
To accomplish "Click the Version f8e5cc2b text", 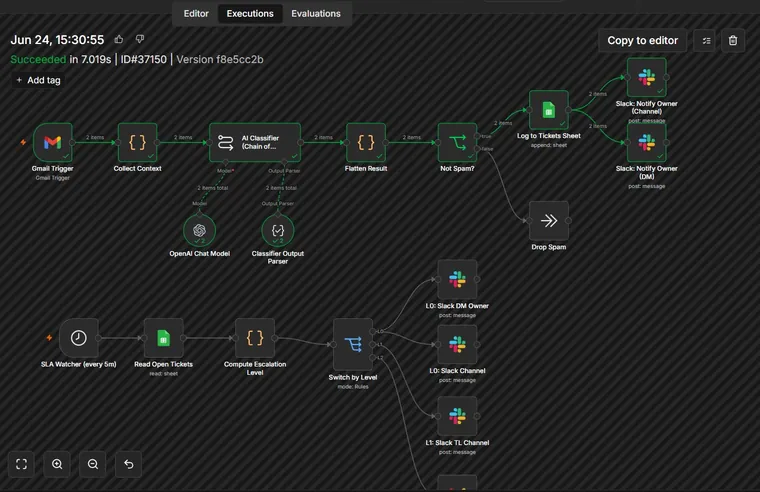I will click(x=220, y=60).
